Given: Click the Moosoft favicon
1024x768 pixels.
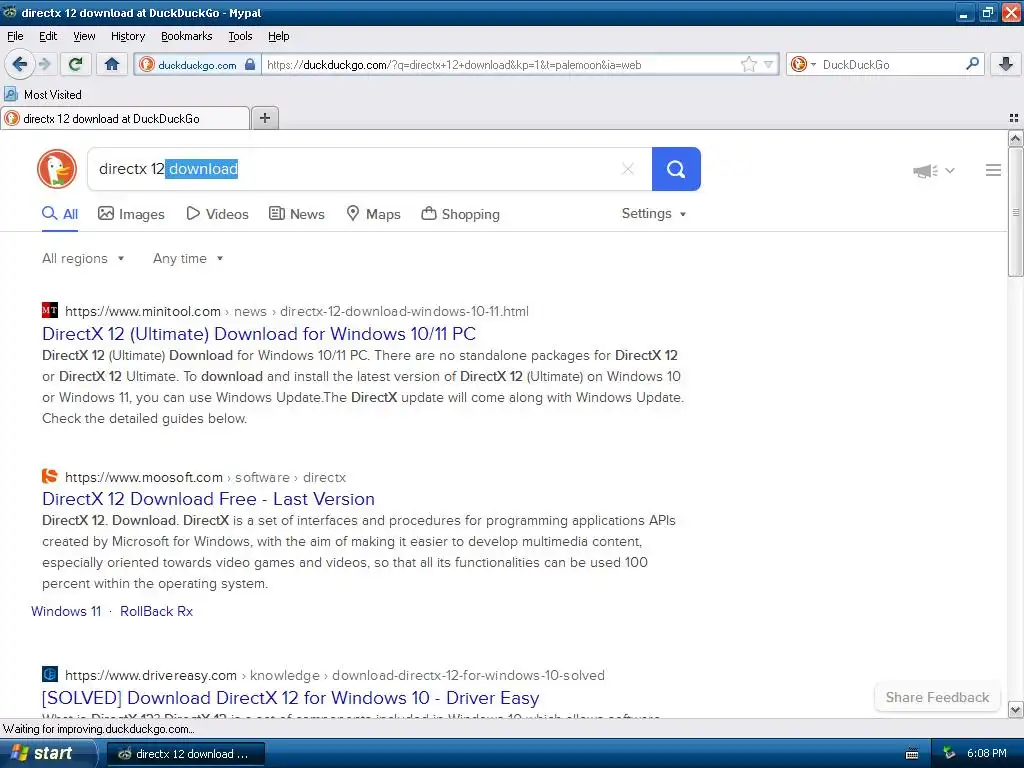Looking at the screenshot, I should click(x=50, y=475).
